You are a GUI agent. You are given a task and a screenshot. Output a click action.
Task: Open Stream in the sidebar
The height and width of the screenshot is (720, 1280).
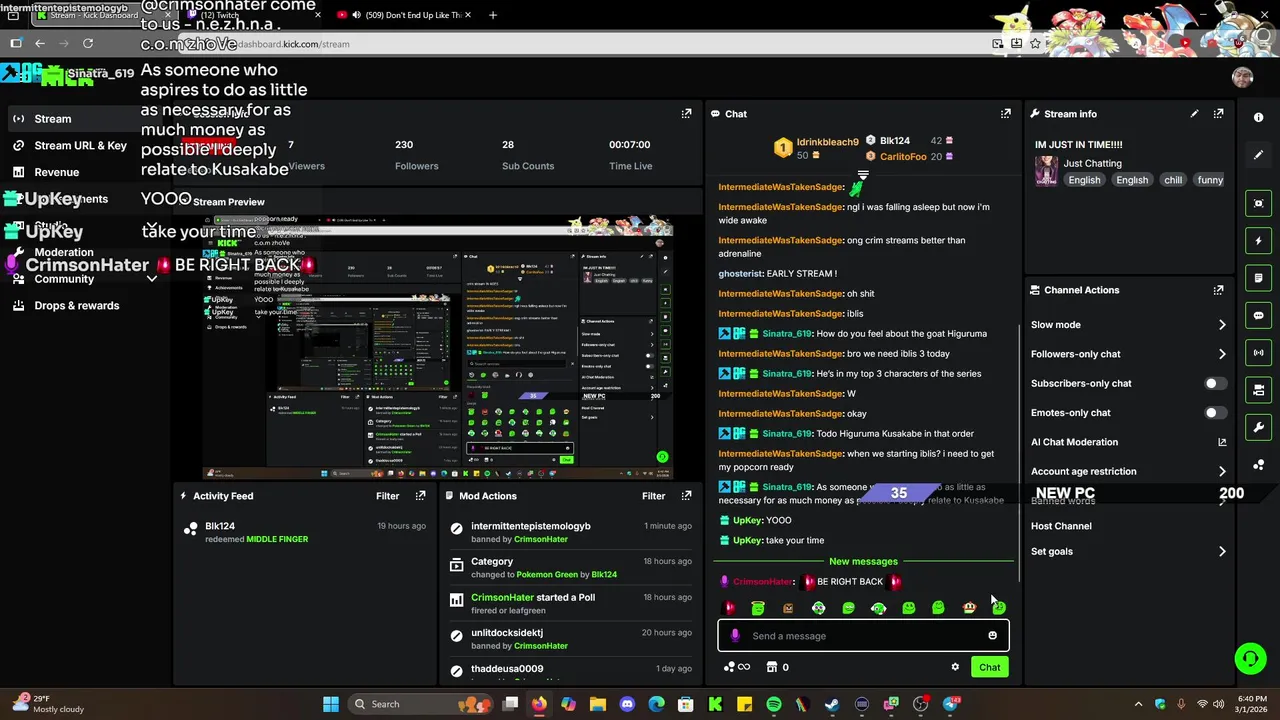click(x=53, y=119)
